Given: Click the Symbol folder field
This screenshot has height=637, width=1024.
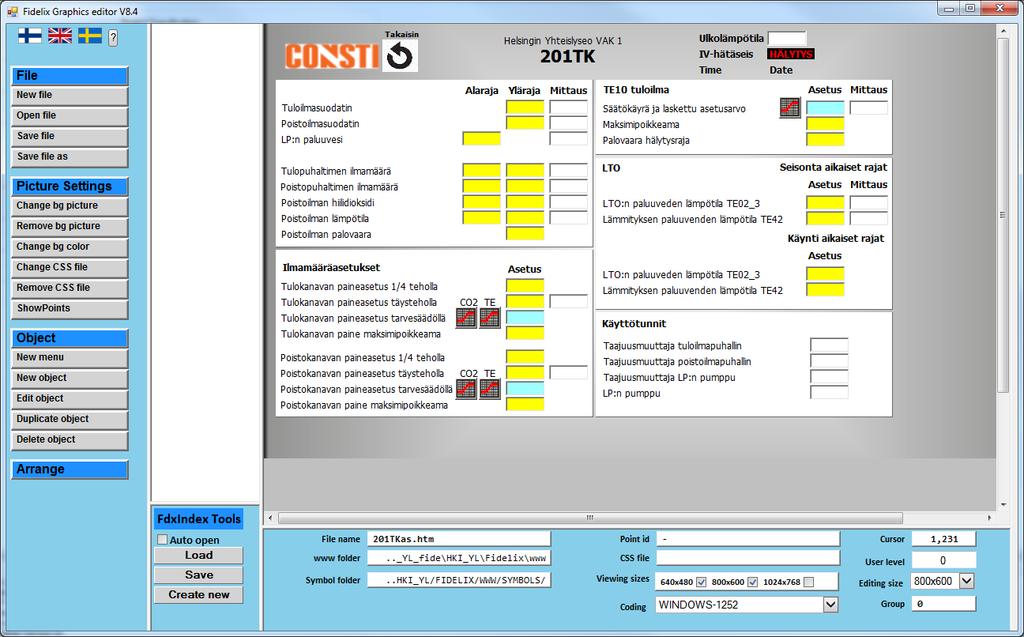Looking at the screenshot, I should point(459,580).
